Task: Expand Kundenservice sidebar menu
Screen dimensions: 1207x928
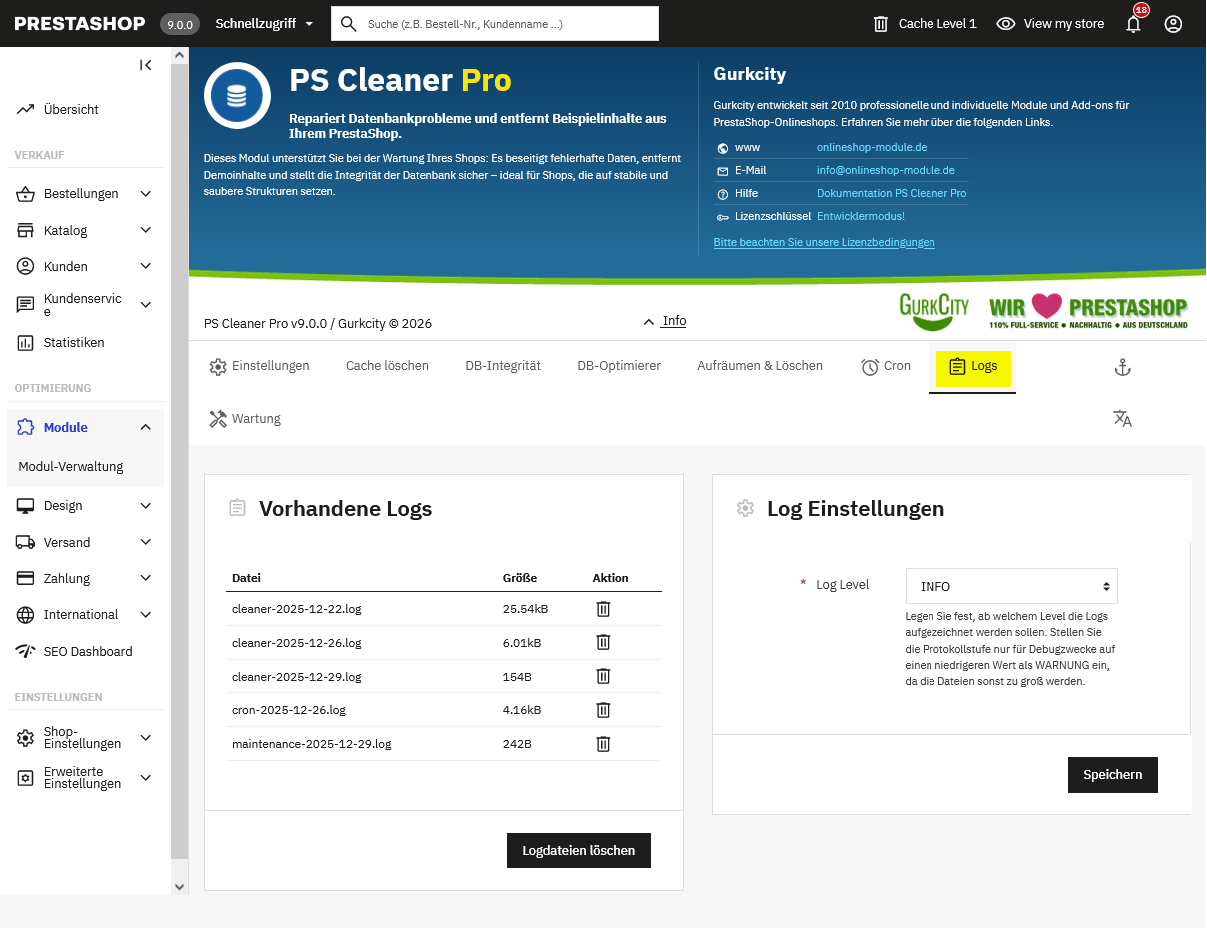Action: coord(145,305)
